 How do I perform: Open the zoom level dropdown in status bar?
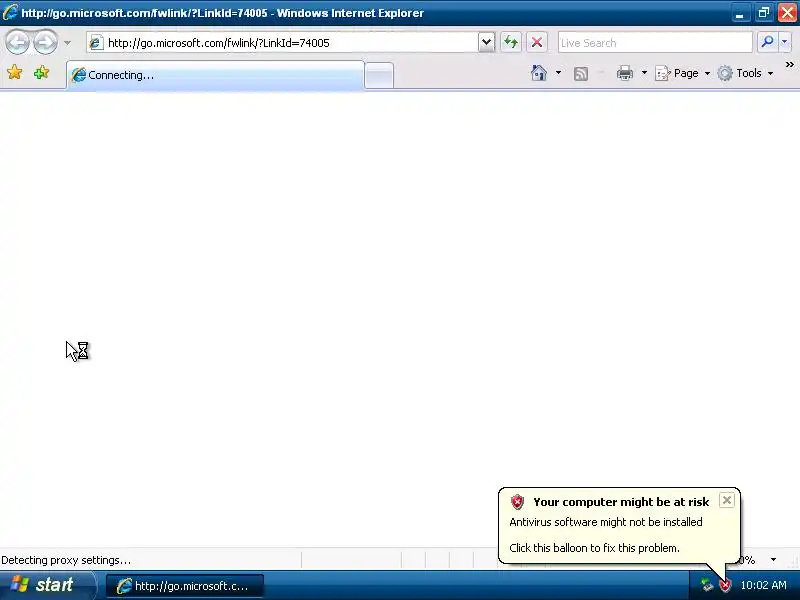click(773, 560)
